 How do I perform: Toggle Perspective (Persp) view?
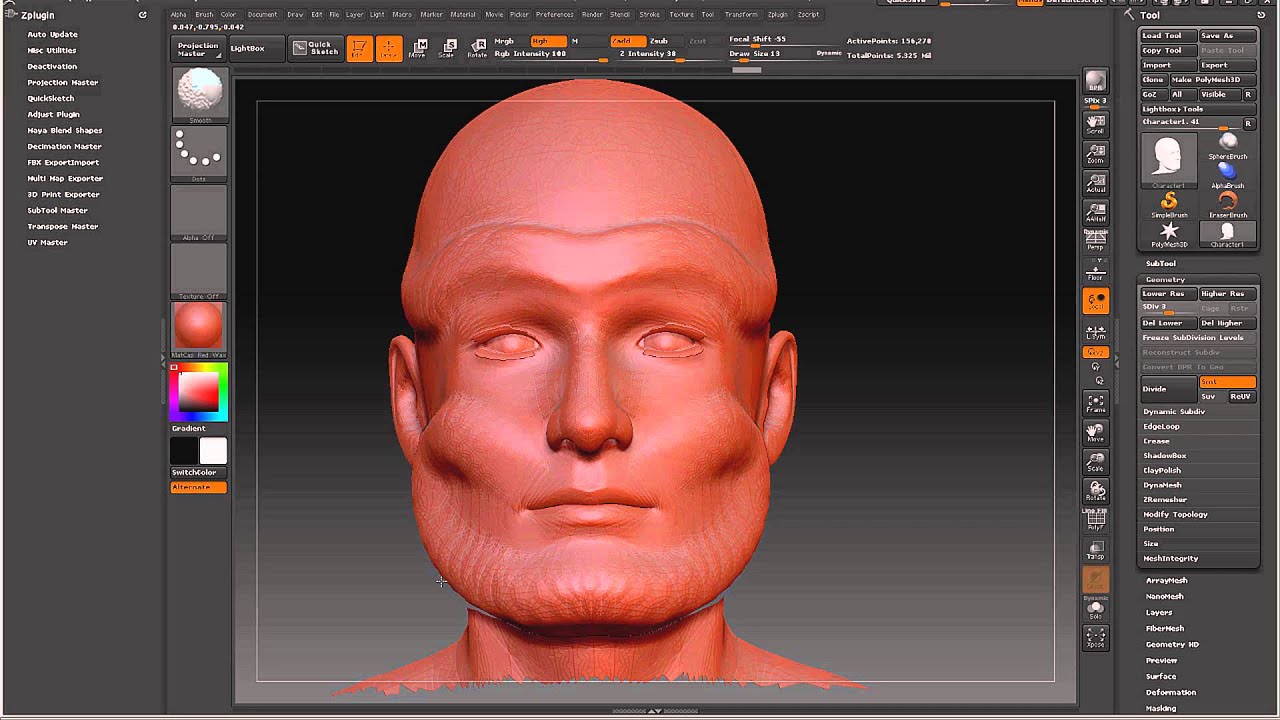pyautogui.click(x=1096, y=240)
